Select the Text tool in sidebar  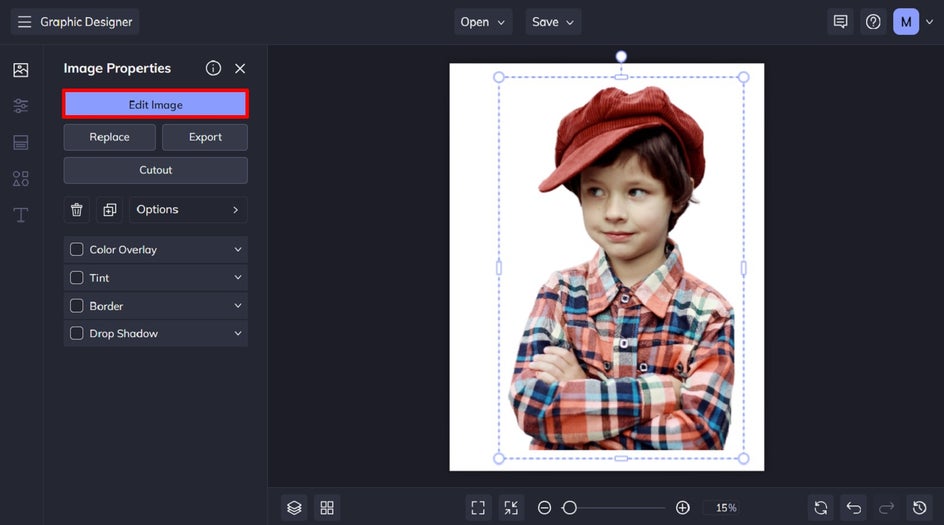[x=20, y=215]
